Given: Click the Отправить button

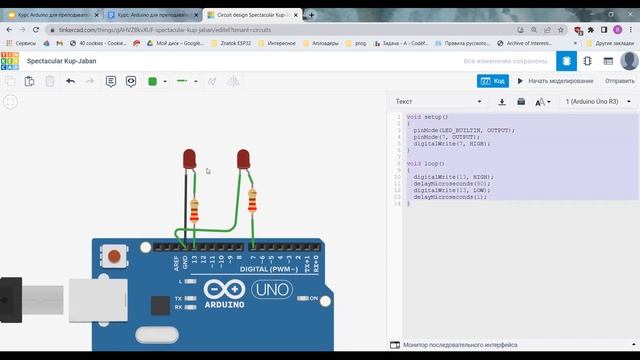Looking at the screenshot, I should 620,81.
